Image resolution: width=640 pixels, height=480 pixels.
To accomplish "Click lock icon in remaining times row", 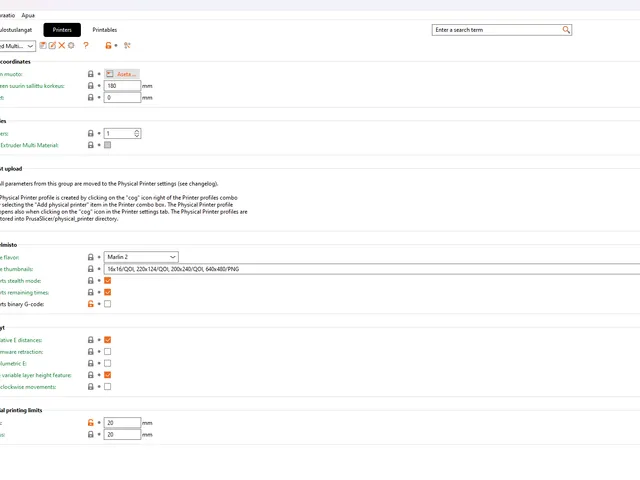I will tap(91, 292).
